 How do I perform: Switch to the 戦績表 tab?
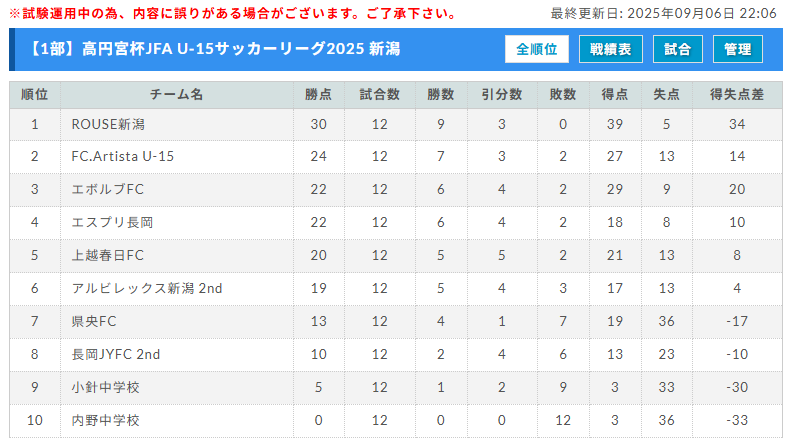coord(611,49)
